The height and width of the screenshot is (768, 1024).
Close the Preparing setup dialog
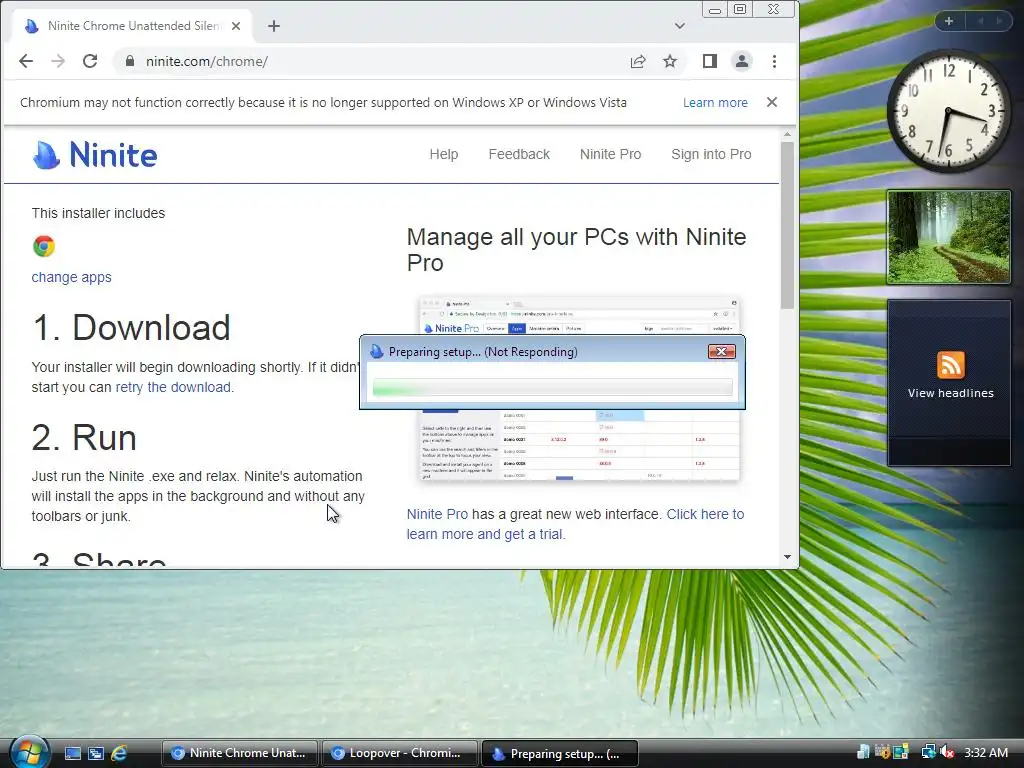point(722,351)
